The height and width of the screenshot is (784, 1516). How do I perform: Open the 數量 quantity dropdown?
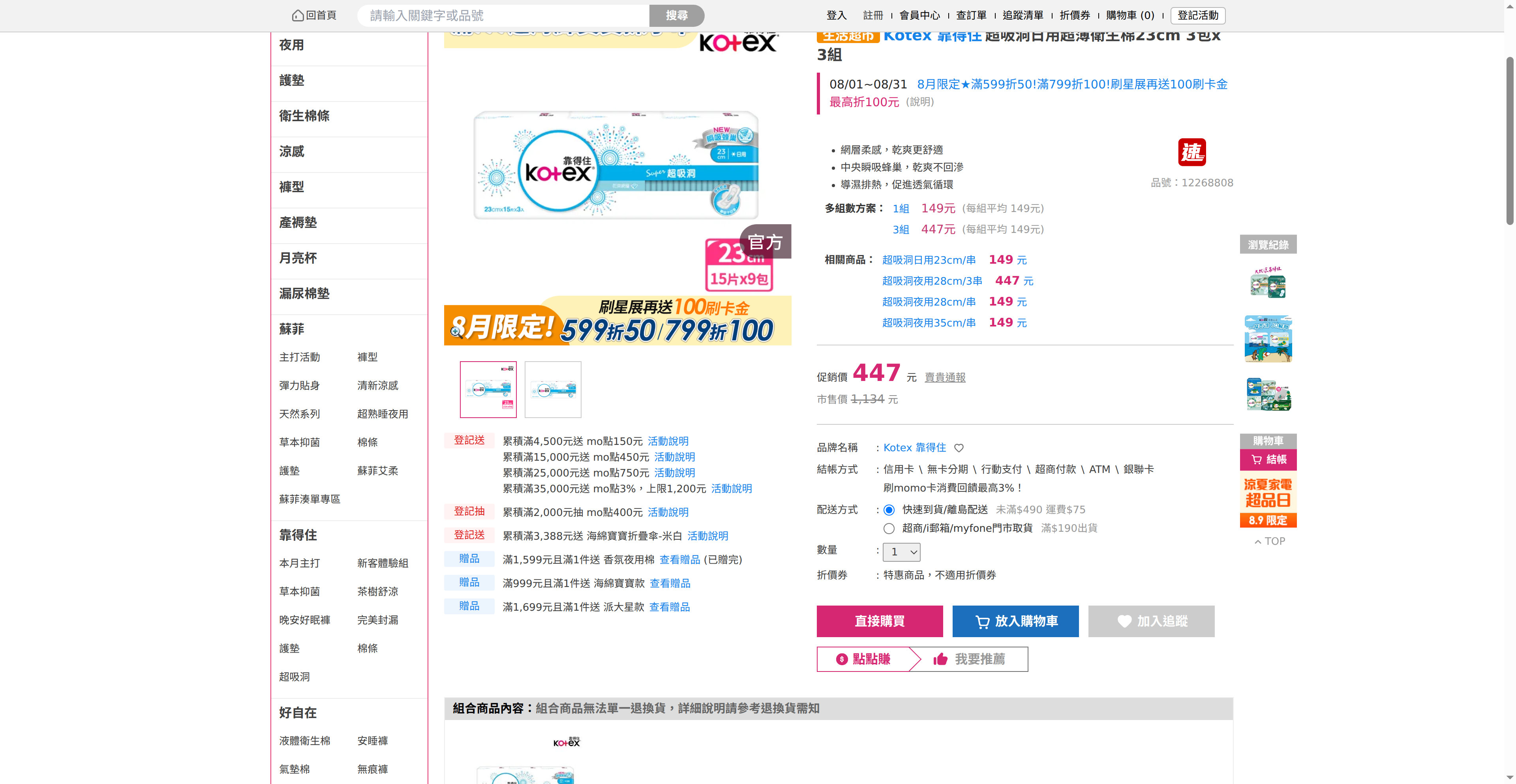click(x=901, y=552)
